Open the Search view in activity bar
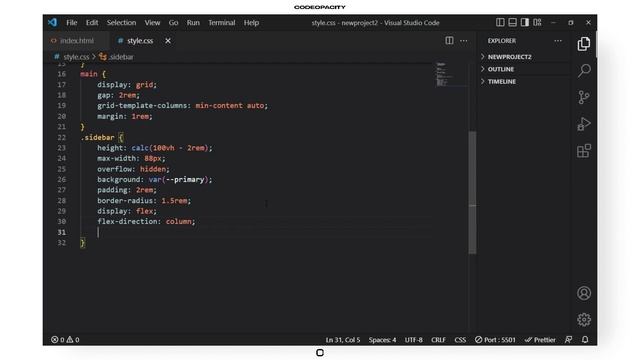 [584, 71]
